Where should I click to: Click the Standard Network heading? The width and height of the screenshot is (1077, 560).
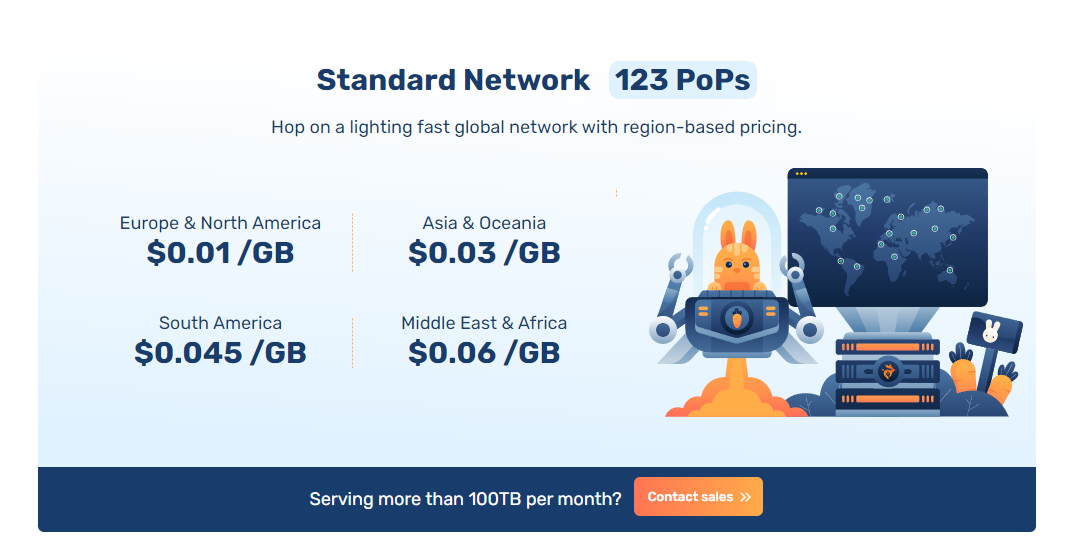click(x=453, y=80)
